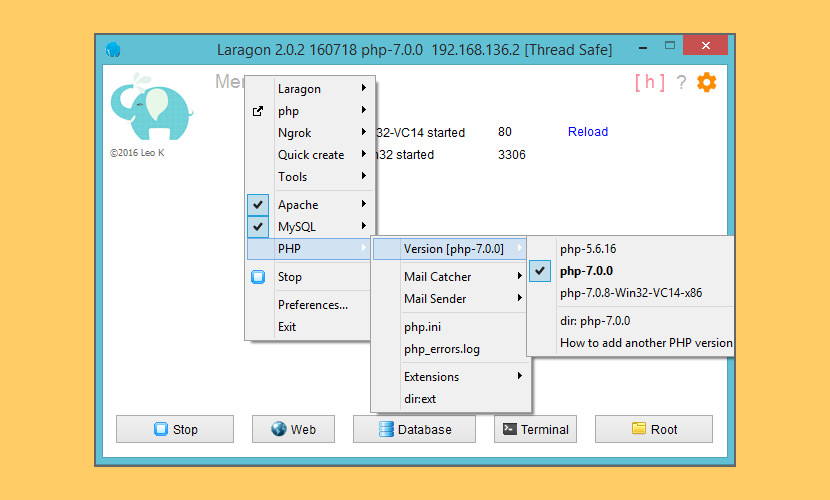Choose Quick create from the menu
Image resolution: width=830 pixels, height=500 pixels.
point(310,155)
